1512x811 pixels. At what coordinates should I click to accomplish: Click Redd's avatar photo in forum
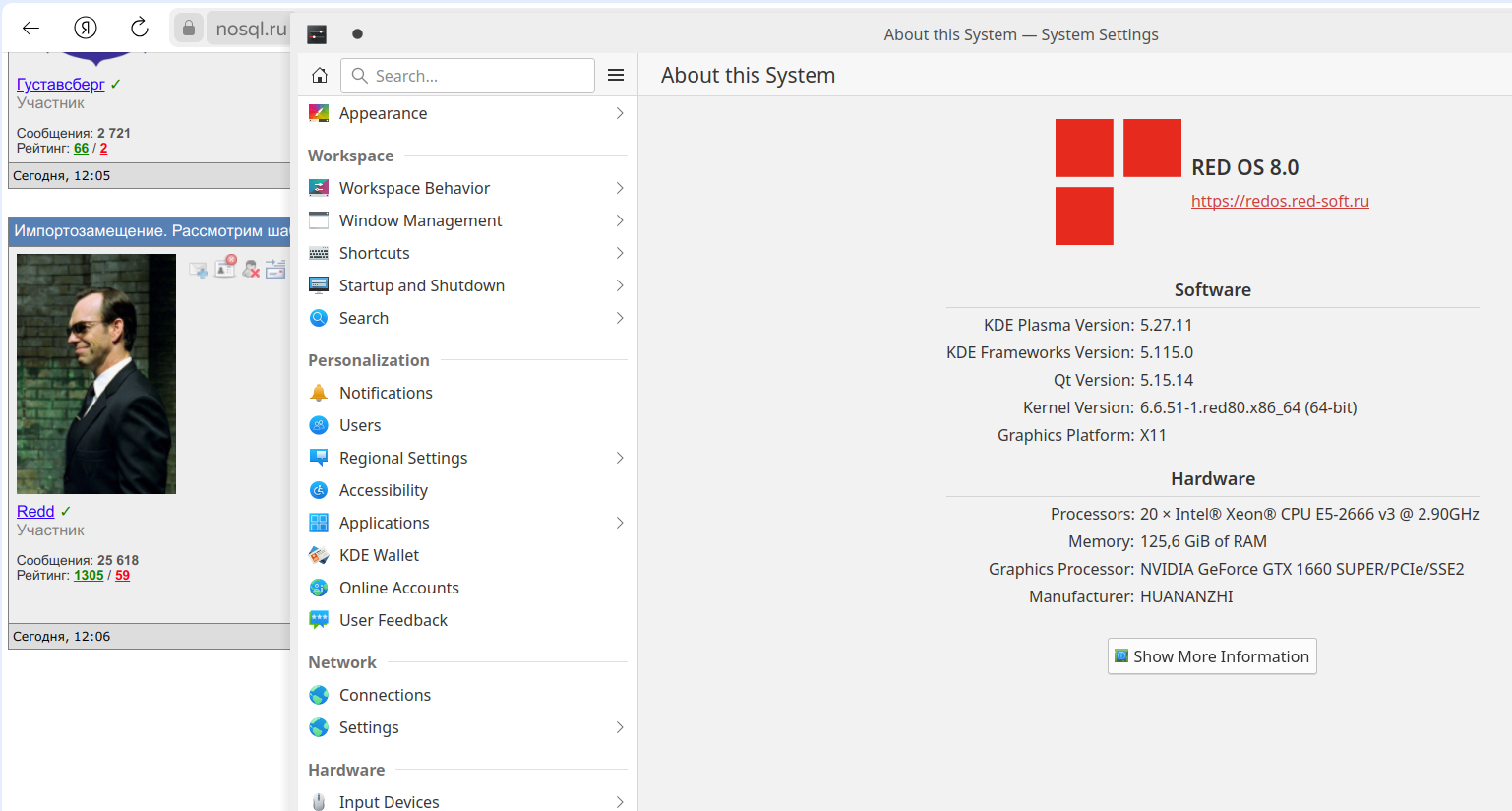pyautogui.click(x=96, y=374)
